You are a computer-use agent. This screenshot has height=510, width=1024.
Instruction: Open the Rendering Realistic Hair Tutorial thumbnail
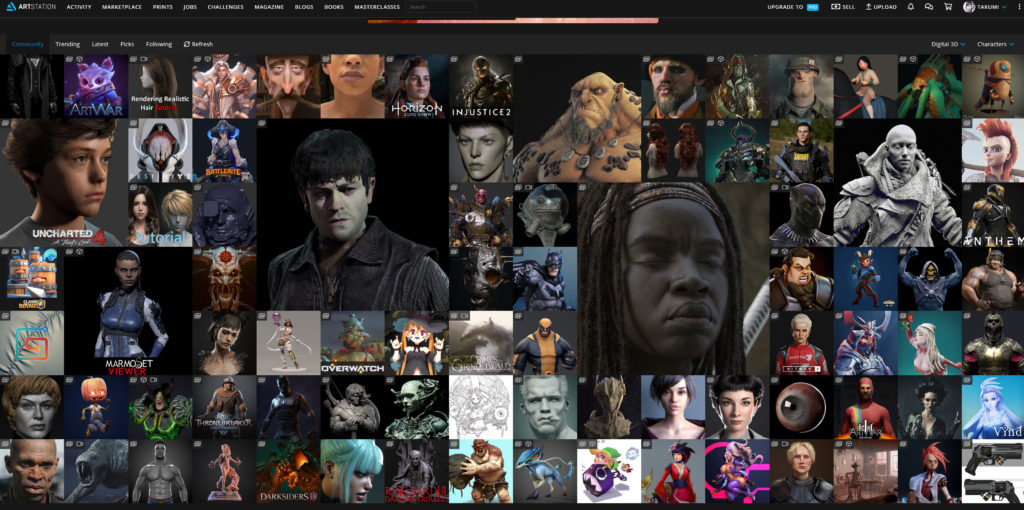click(x=160, y=86)
